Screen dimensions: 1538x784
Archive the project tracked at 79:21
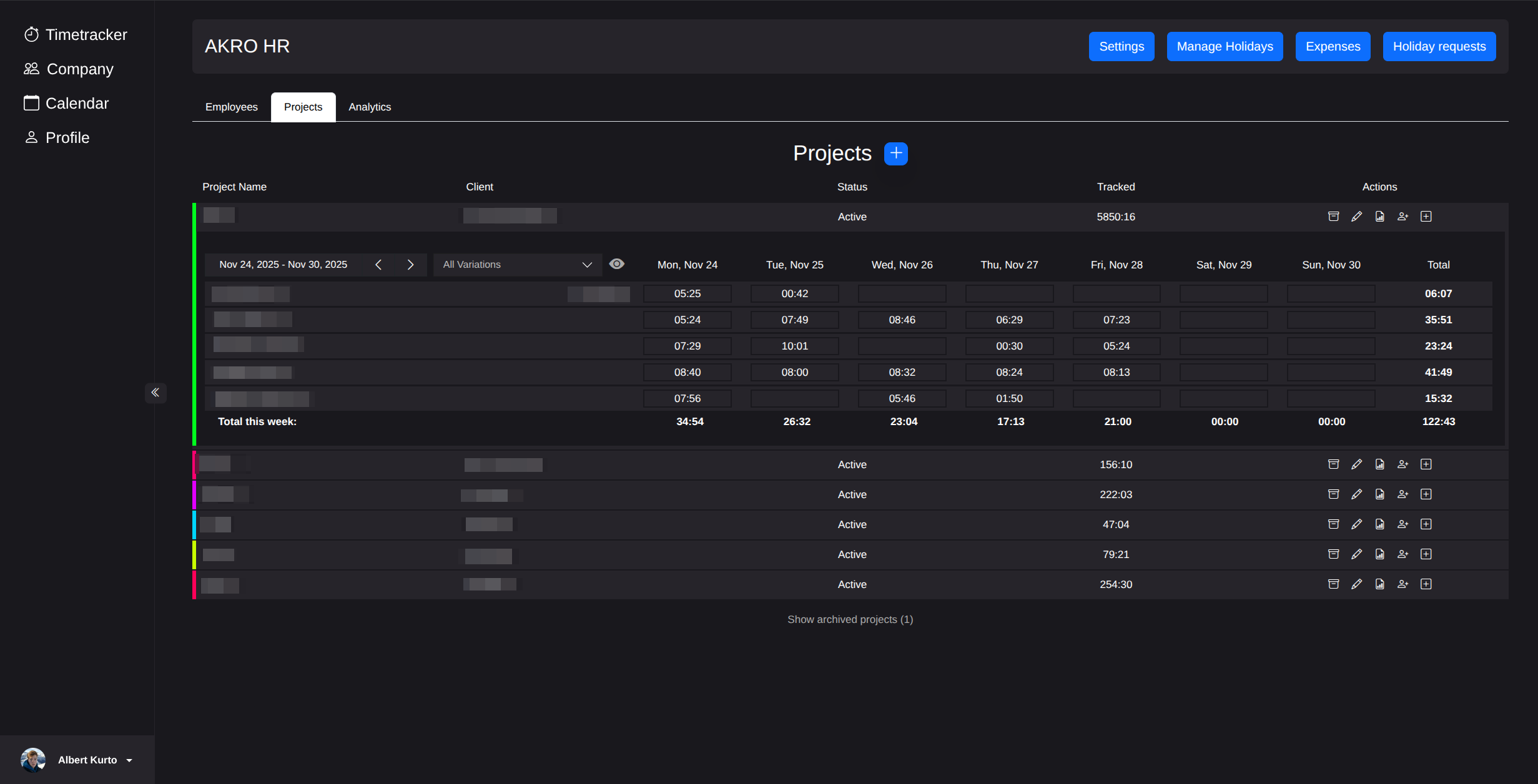point(1333,554)
